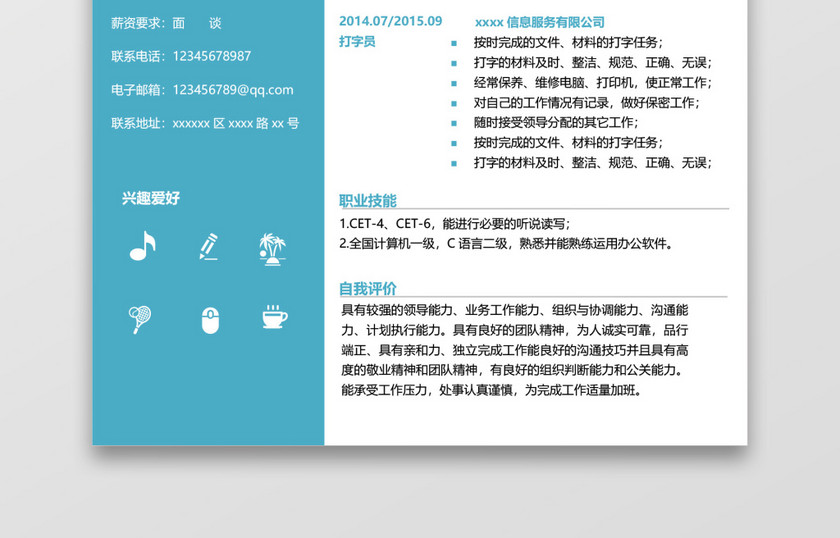Click the pencil writing hobby icon

pos(209,246)
